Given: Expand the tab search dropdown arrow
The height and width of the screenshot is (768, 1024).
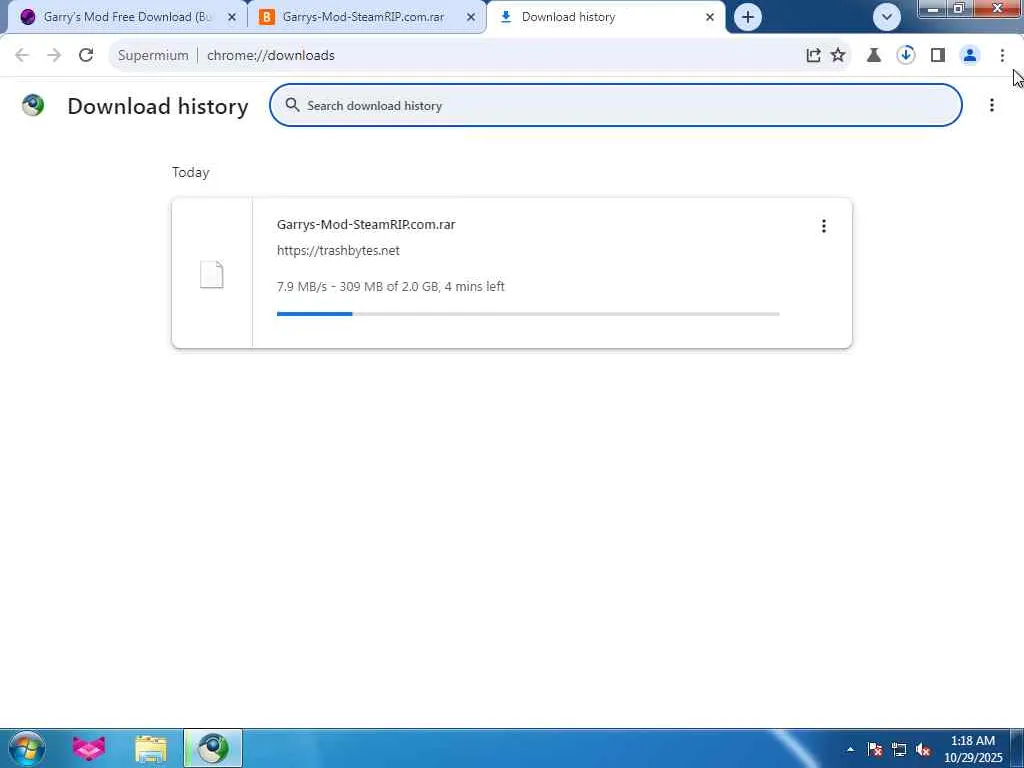Looking at the screenshot, I should (887, 17).
